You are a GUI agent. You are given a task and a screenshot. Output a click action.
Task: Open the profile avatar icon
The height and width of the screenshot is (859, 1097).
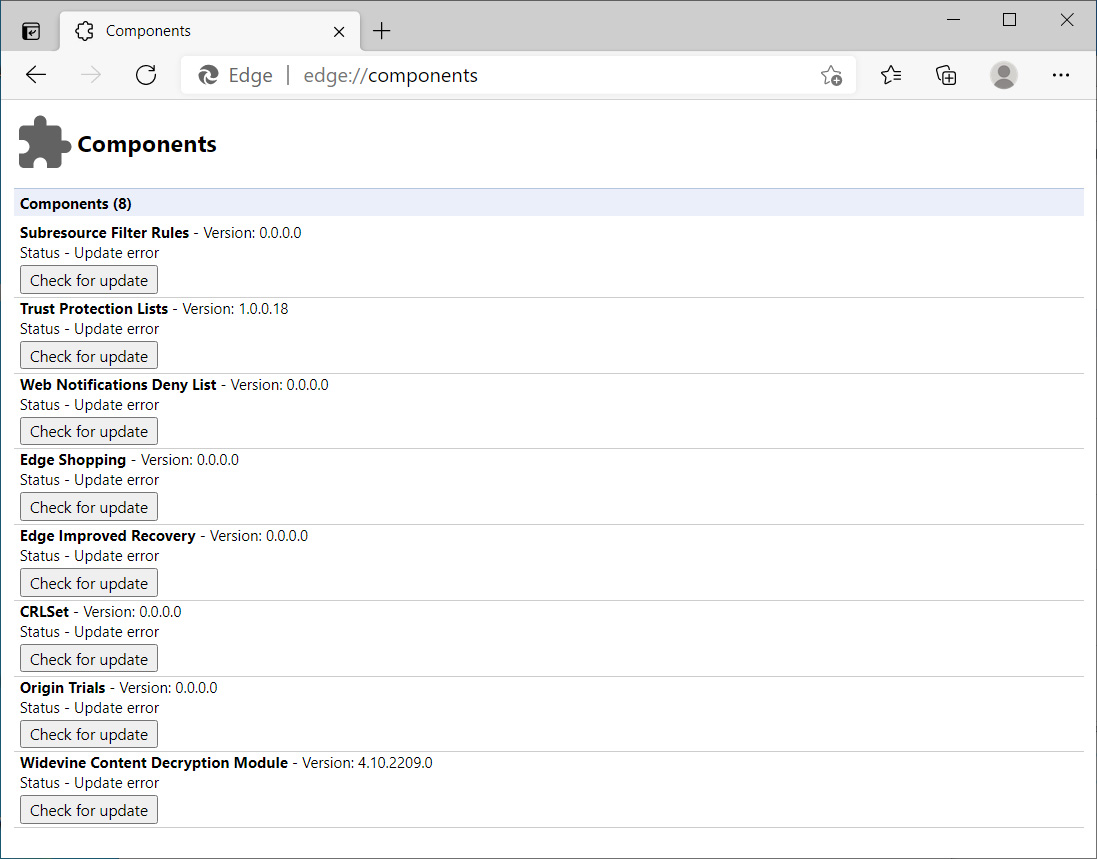click(x=1003, y=75)
